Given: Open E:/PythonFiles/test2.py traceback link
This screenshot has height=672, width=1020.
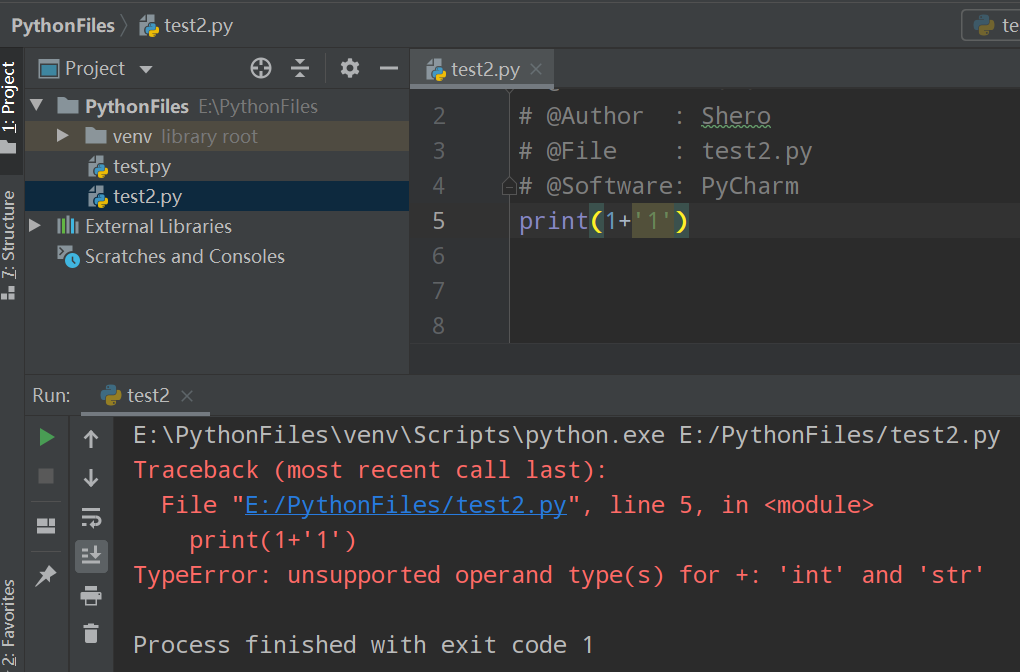Looking at the screenshot, I should (405, 505).
